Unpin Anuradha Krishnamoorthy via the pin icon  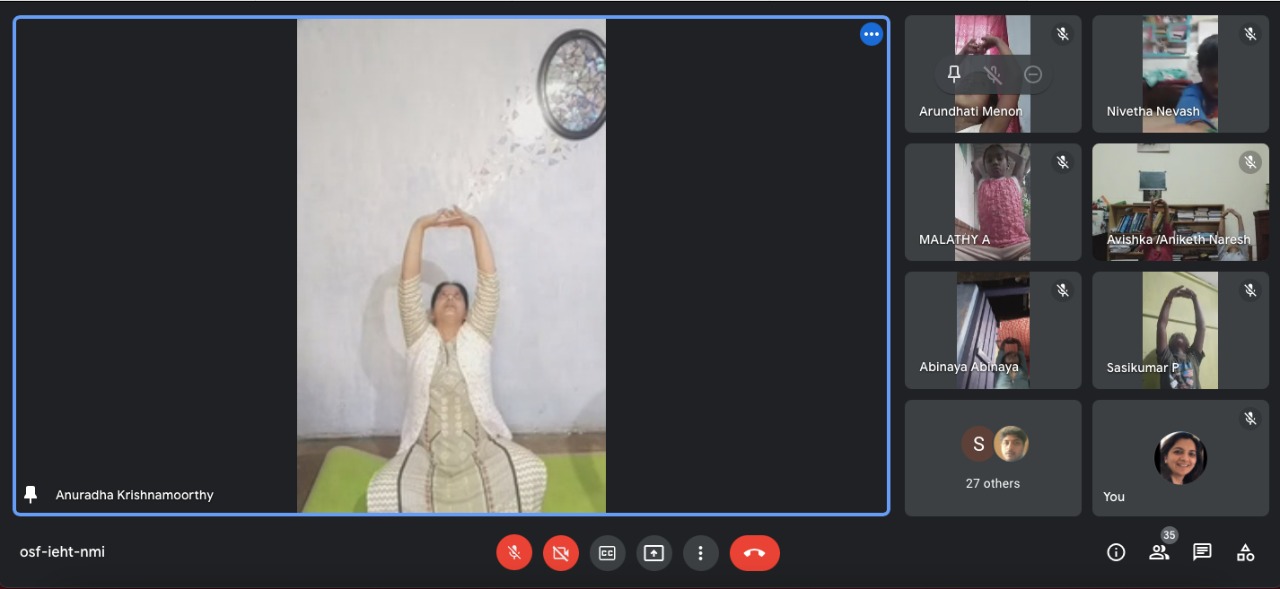[30, 494]
